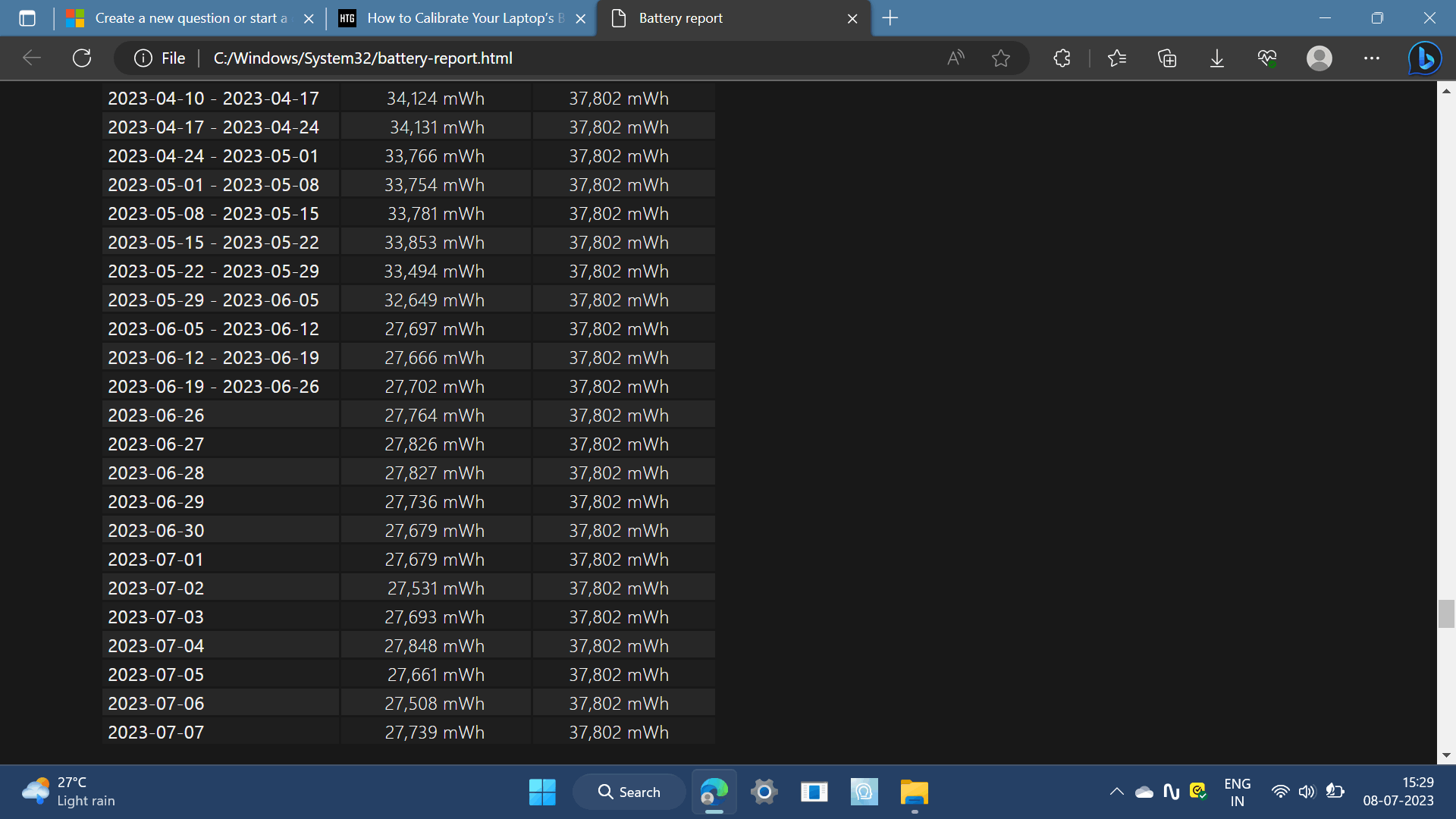Screen dimensions: 1456x819
Task: Open Browser essentials heart icon
Action: point(1267,58)
